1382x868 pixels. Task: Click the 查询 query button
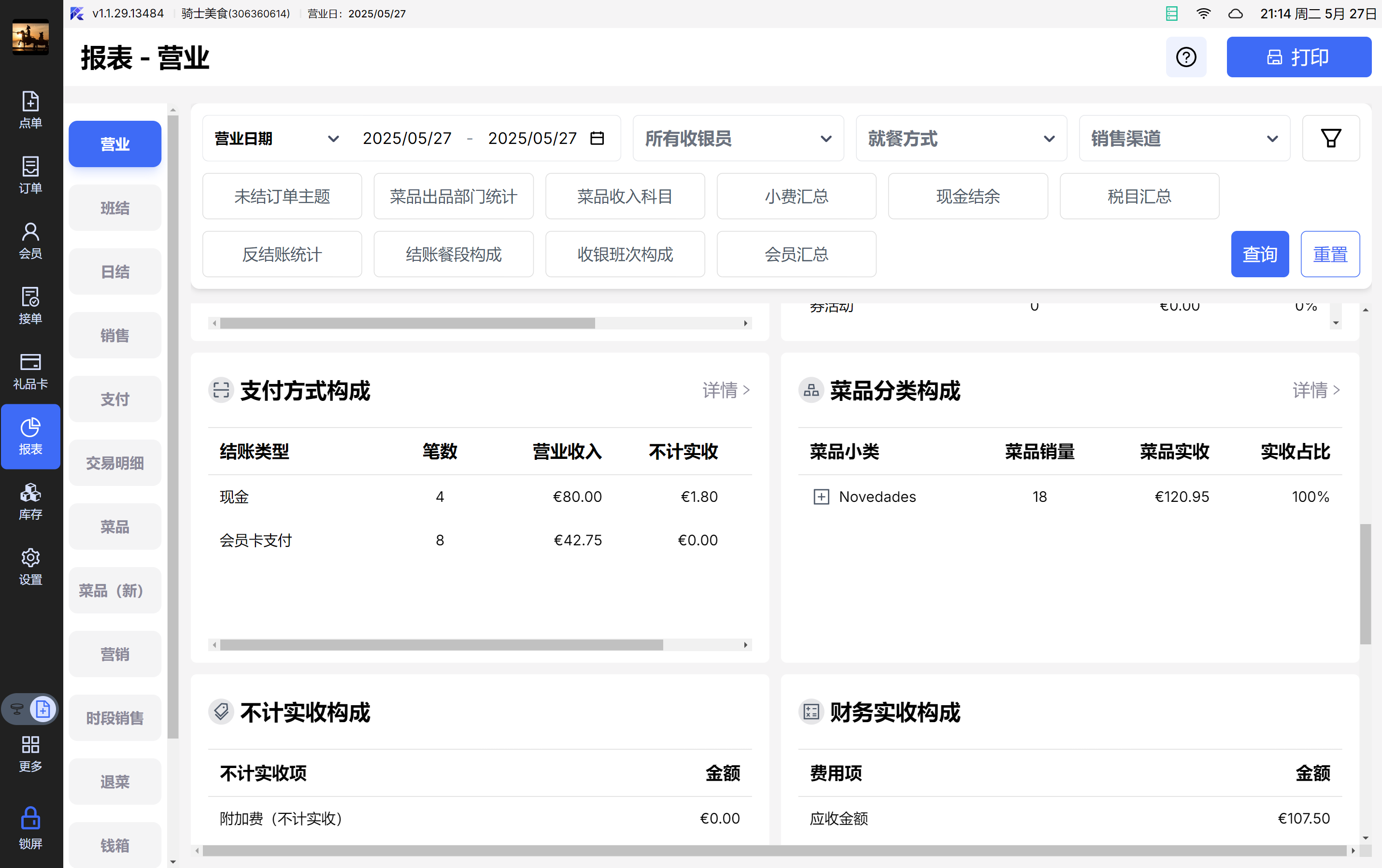1260,255
